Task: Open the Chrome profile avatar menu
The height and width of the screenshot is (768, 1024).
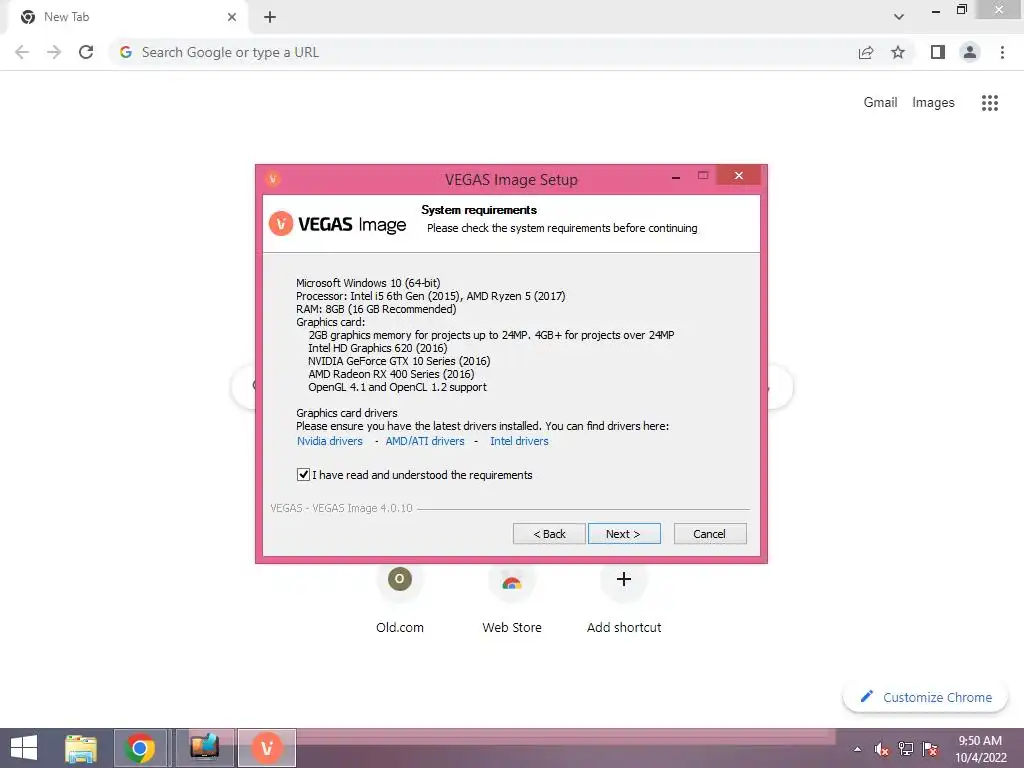Action: click(970, 52)
